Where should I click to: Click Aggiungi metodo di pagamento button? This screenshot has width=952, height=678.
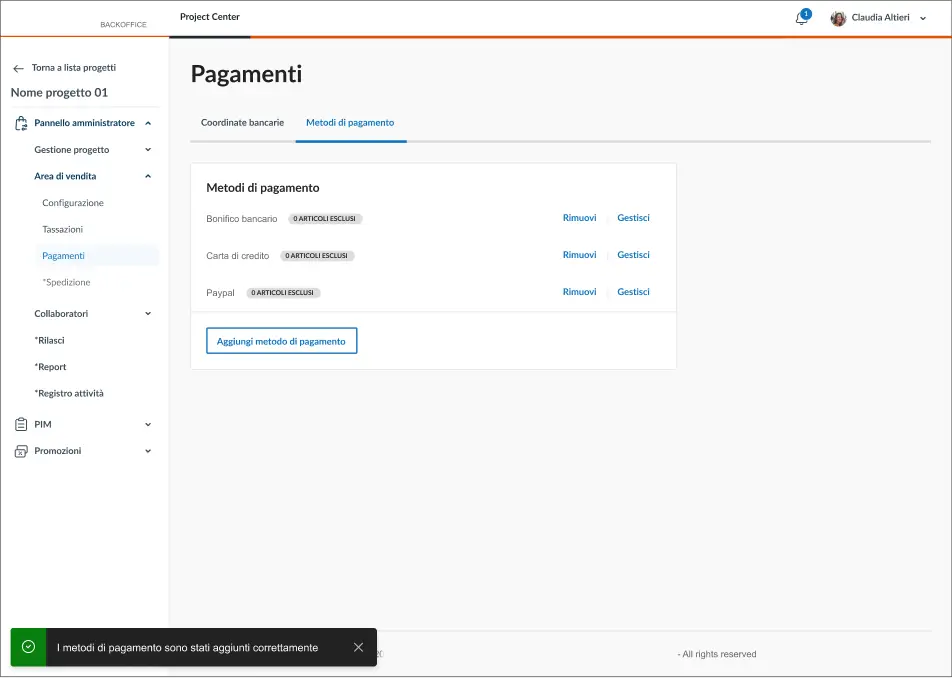pyautogui.click(x=281, y=341)
